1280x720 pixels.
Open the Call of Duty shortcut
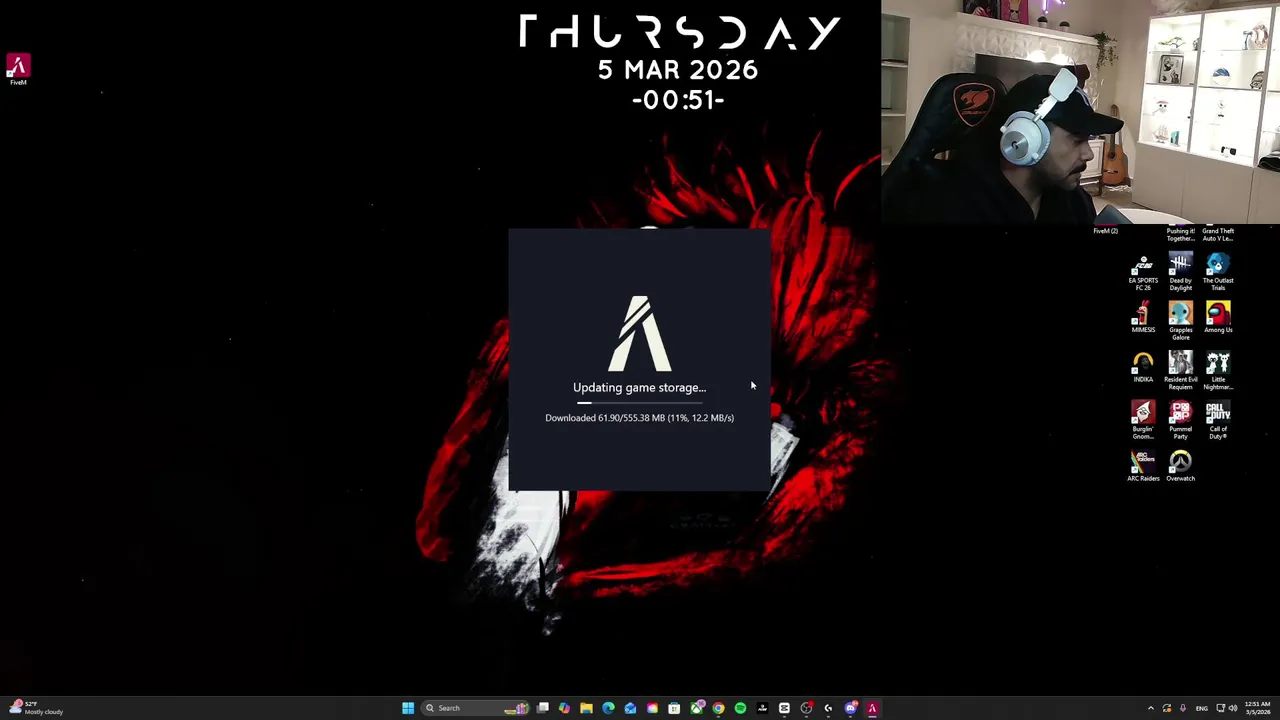pos(1218,420)
